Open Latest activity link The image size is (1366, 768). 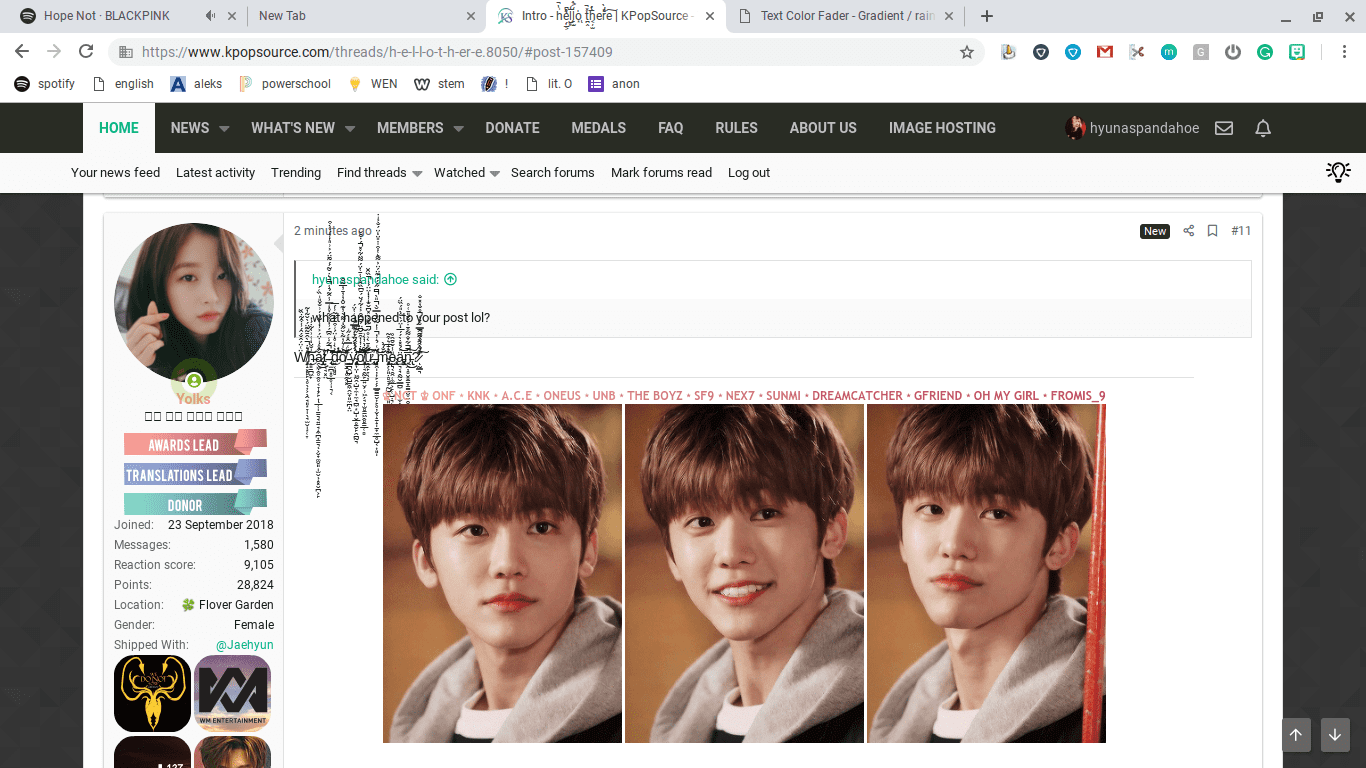[215, 173]
